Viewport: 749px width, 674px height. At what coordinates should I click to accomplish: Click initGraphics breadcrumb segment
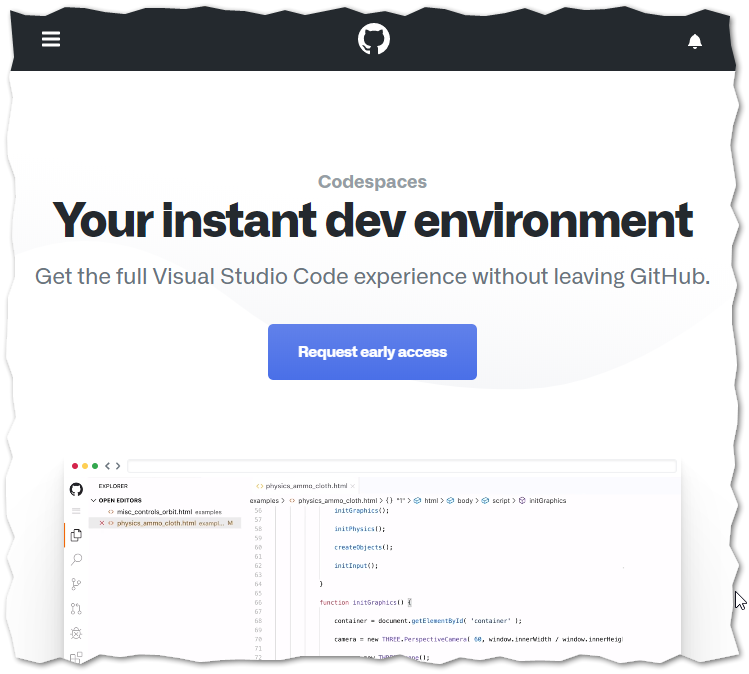pos(547,501)
